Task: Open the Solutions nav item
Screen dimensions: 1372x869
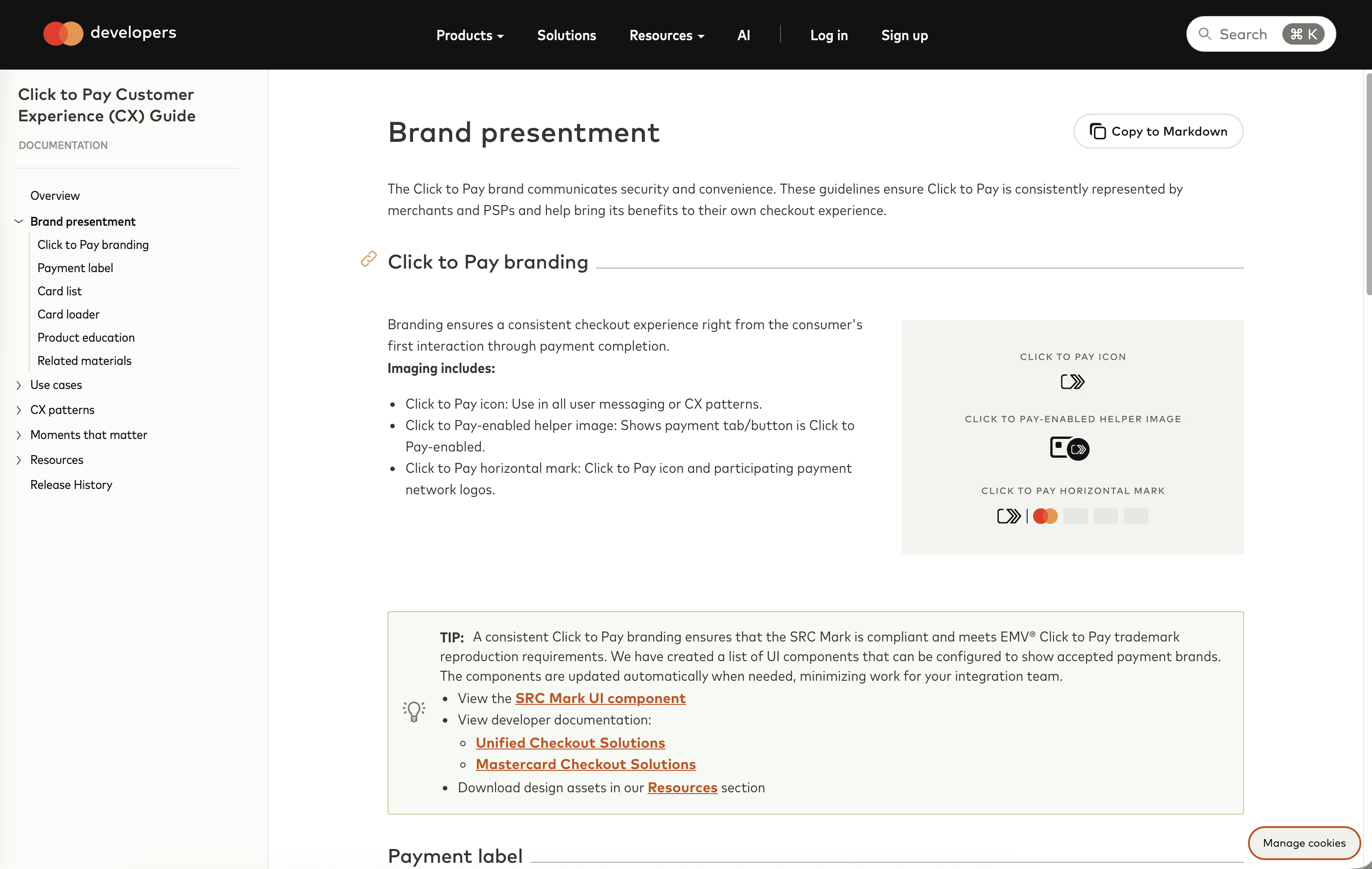Action: point(566,35)
